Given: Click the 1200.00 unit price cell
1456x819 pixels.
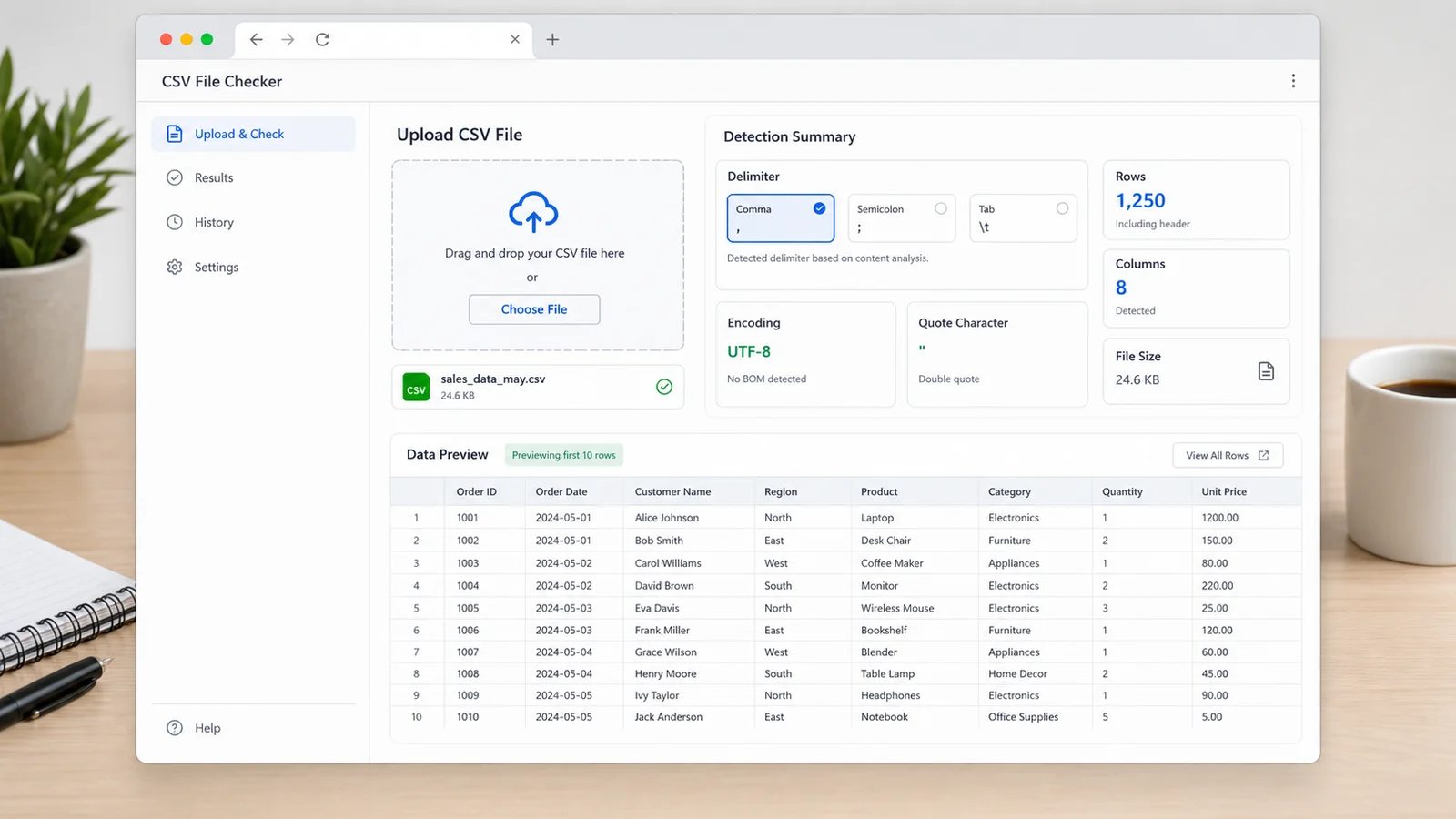Looking at the screenshot, I should (x=1220, y=518).
